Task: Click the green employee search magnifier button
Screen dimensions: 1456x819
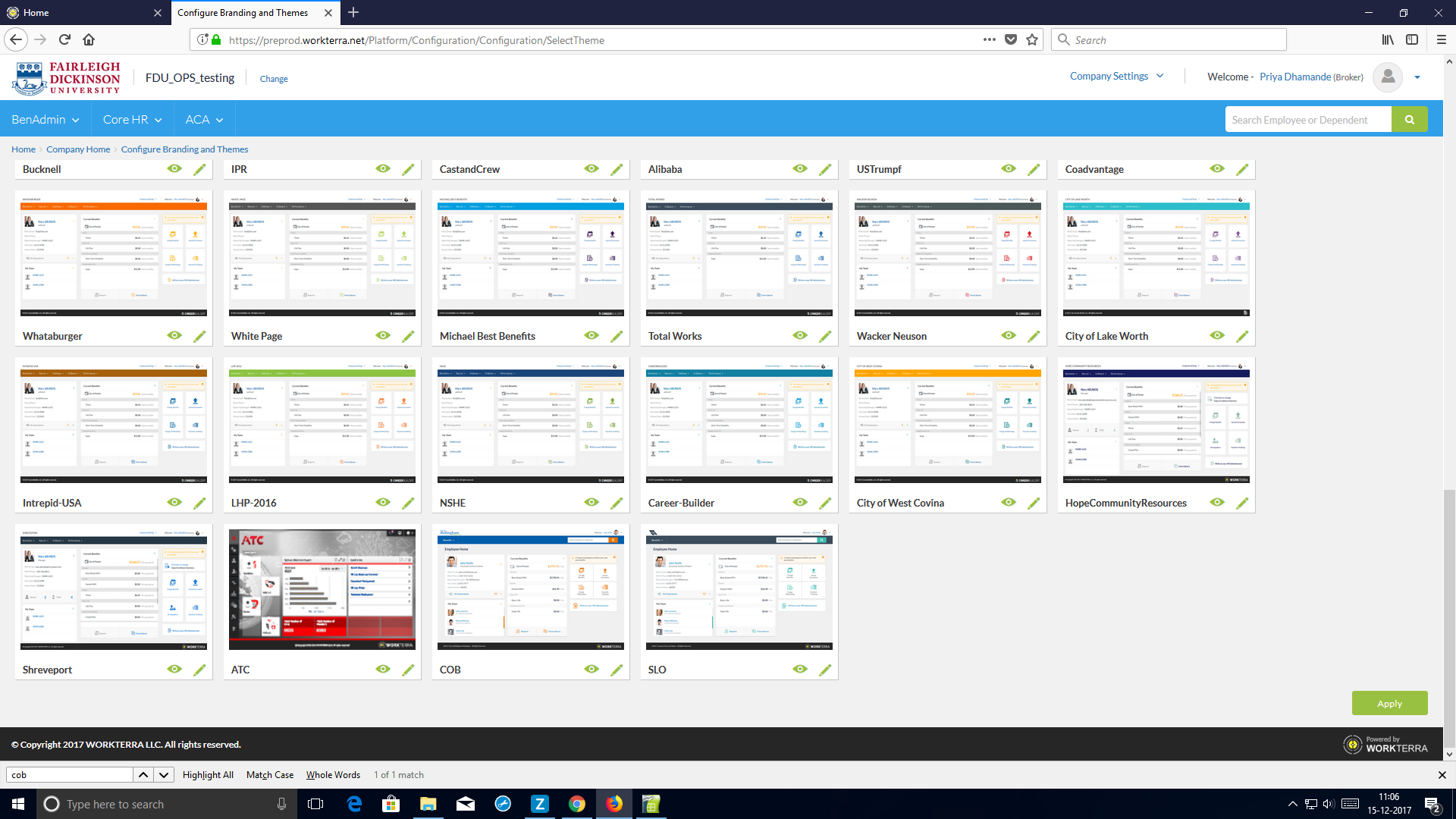Action: click(1410, 120)
